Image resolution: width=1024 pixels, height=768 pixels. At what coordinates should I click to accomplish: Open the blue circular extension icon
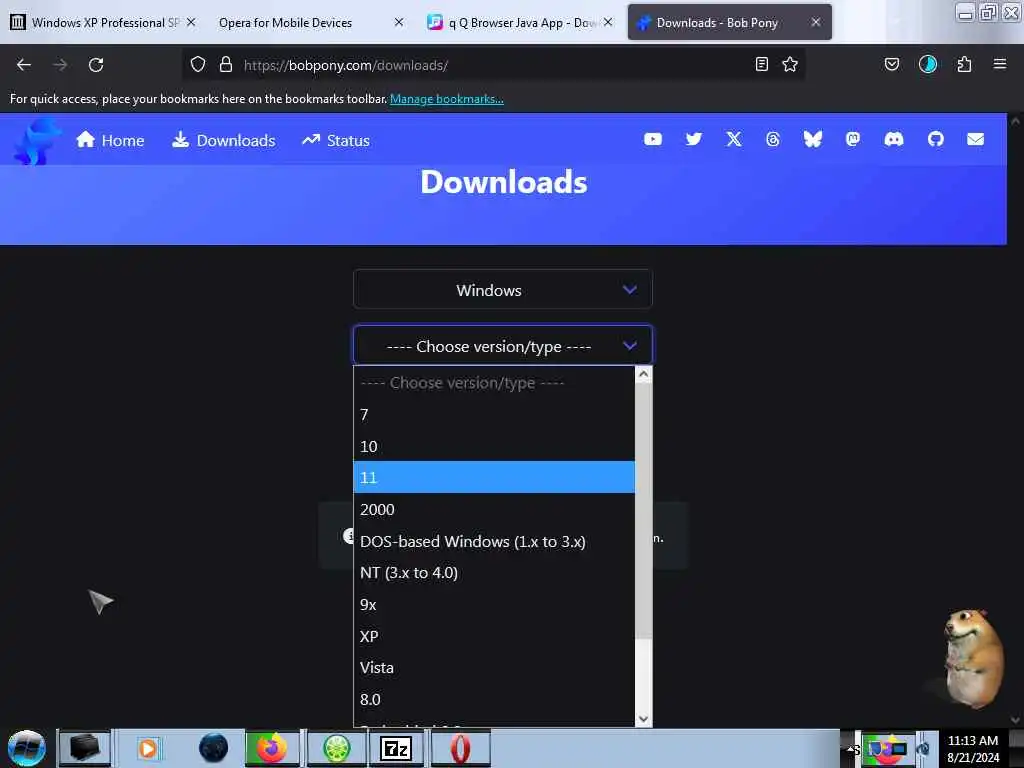[927, 65]
